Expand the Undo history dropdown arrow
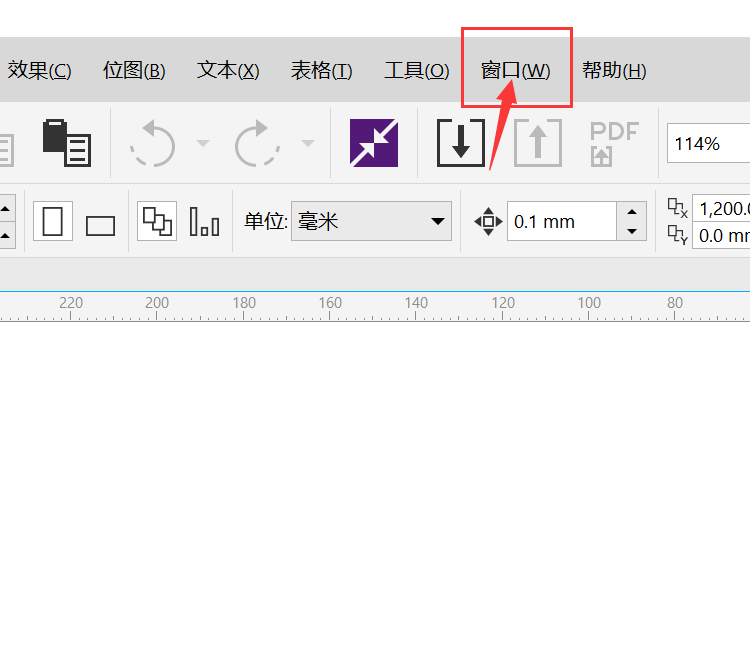Viewport: 750px width, 653px height. coord(203,143)
